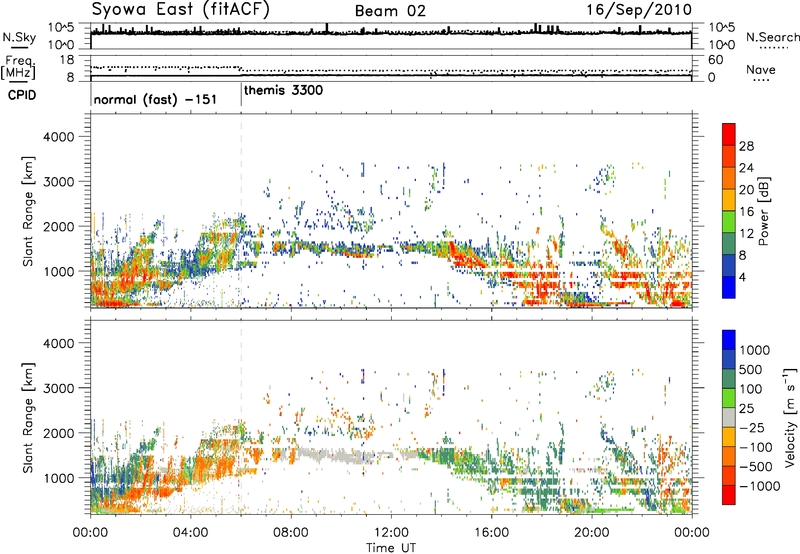800x554 pixels.
Task: Click '28' on the Power colorbar
Action: click(x=746, y=146)
